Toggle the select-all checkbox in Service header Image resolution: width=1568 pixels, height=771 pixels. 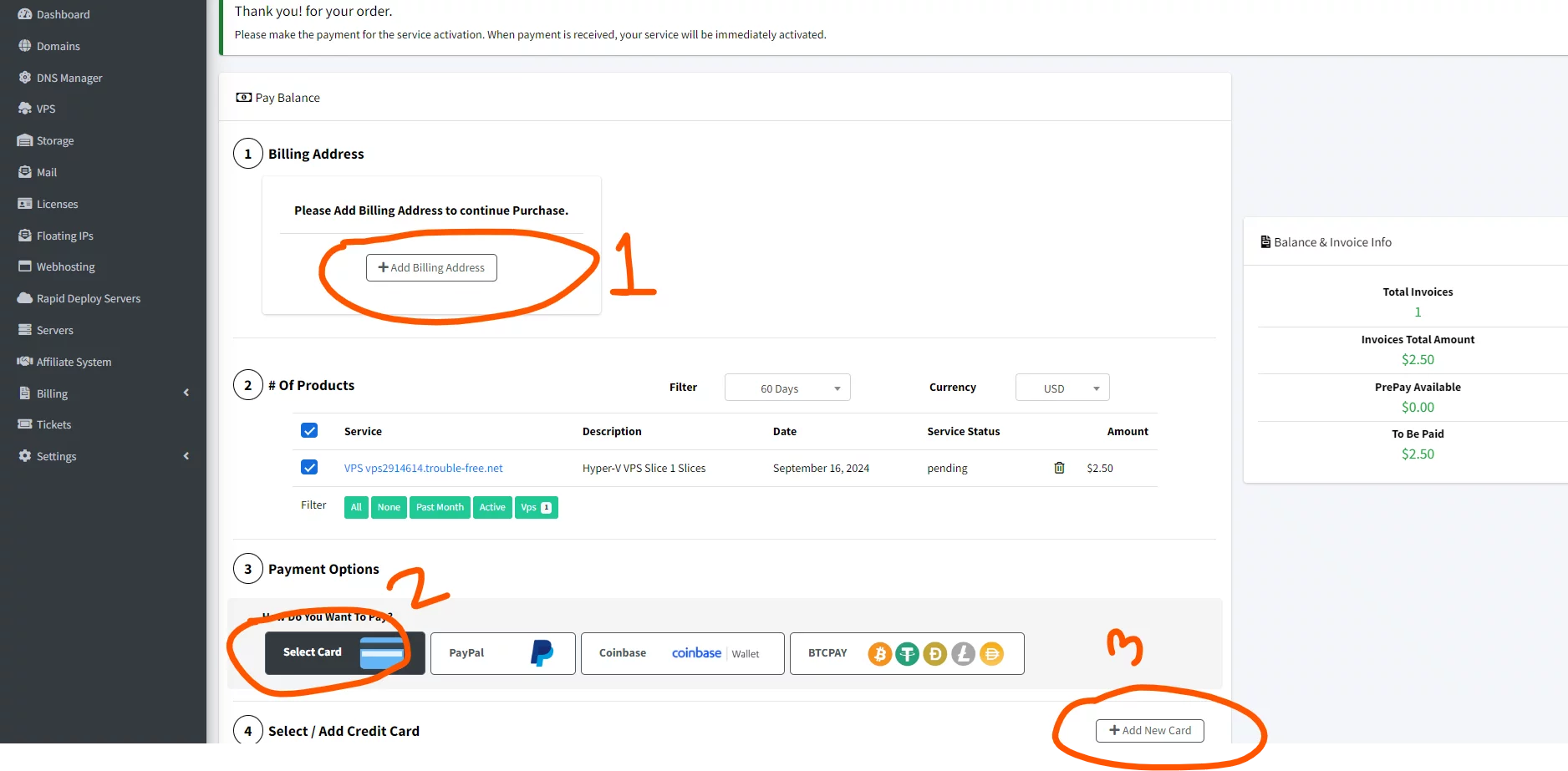pyautogui.click(x=309, y=431)
